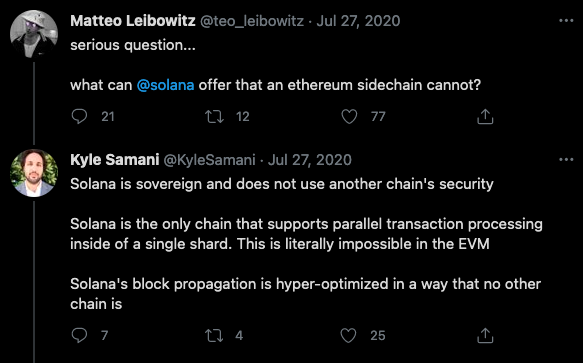This screenshot has width=583, height=363.
Task: Open Matteo's tweet Jul 27, 2020 timestamp
Action: coord(358,21)
